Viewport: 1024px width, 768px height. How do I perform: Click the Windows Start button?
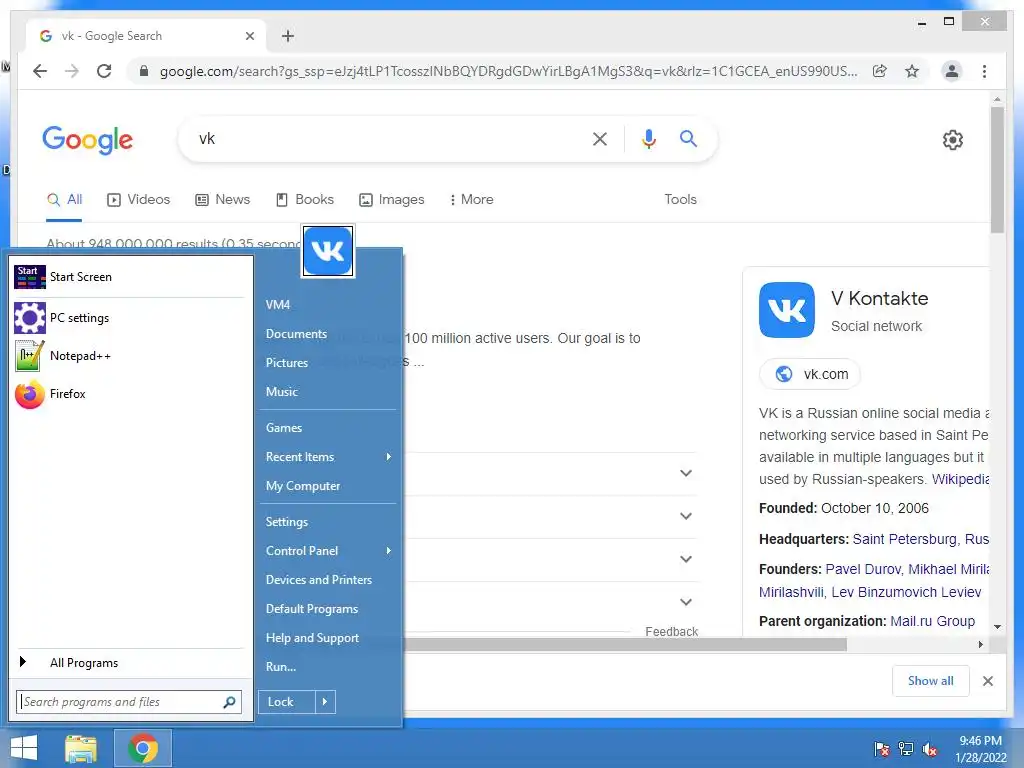[x=24, y=748]
